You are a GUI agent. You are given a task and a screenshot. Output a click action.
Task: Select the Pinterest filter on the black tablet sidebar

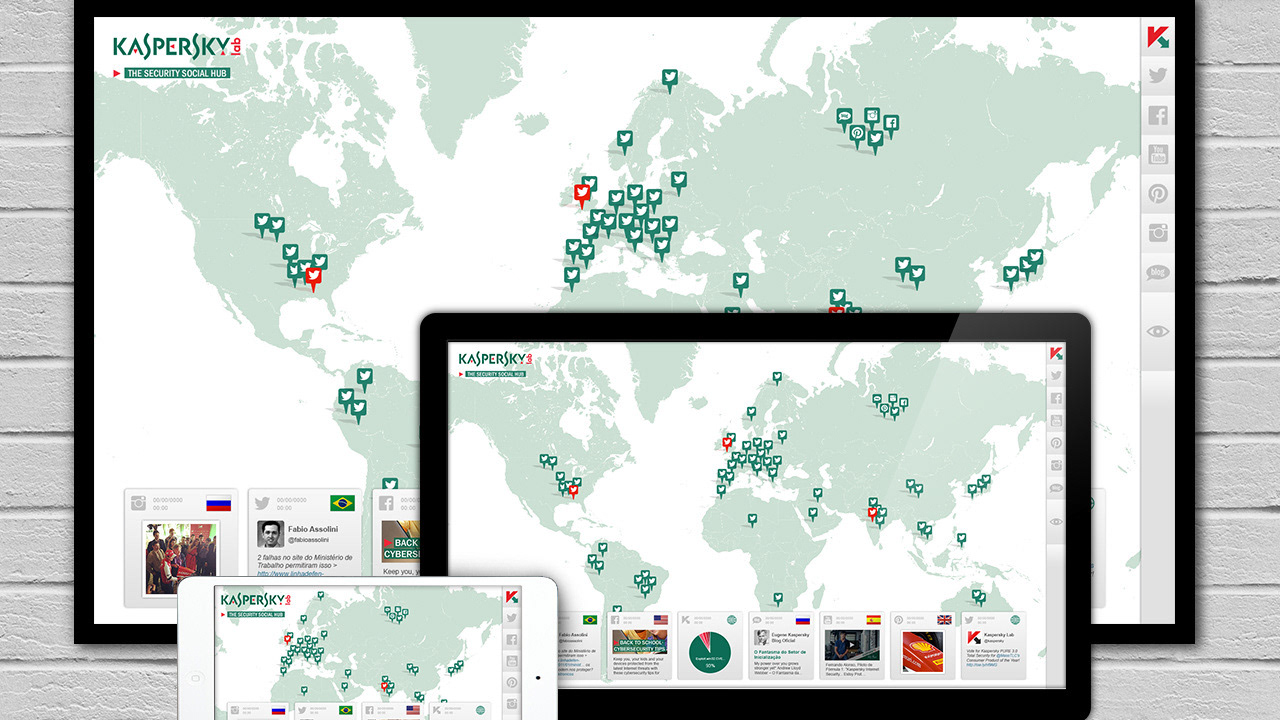pyautogui.click(x=1056, y=442)
